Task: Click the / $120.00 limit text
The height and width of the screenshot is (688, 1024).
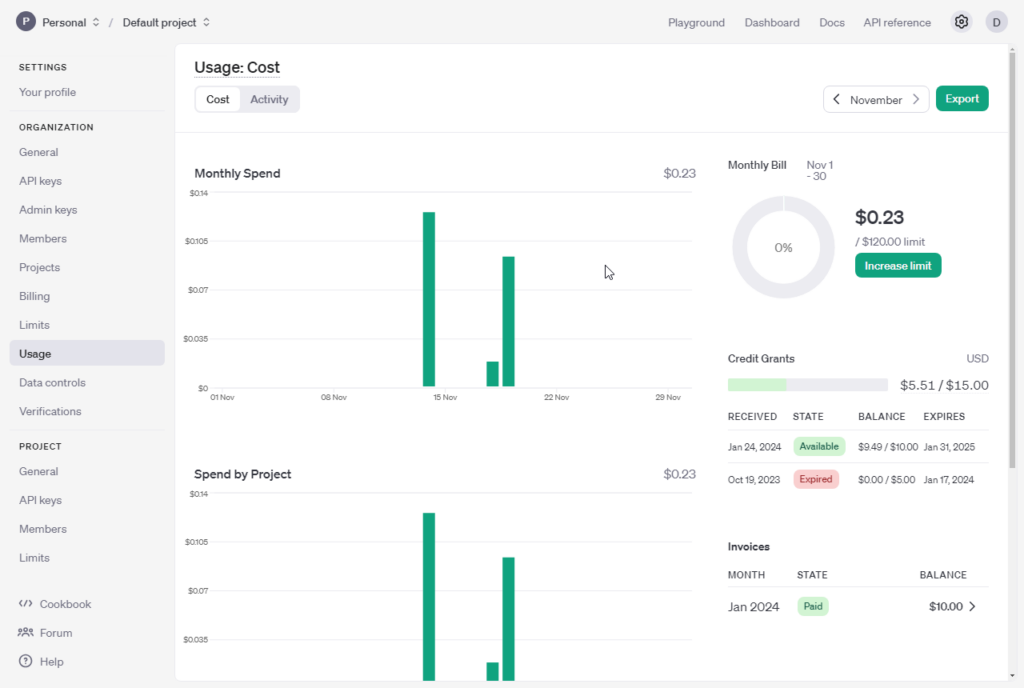Action: 889,242
